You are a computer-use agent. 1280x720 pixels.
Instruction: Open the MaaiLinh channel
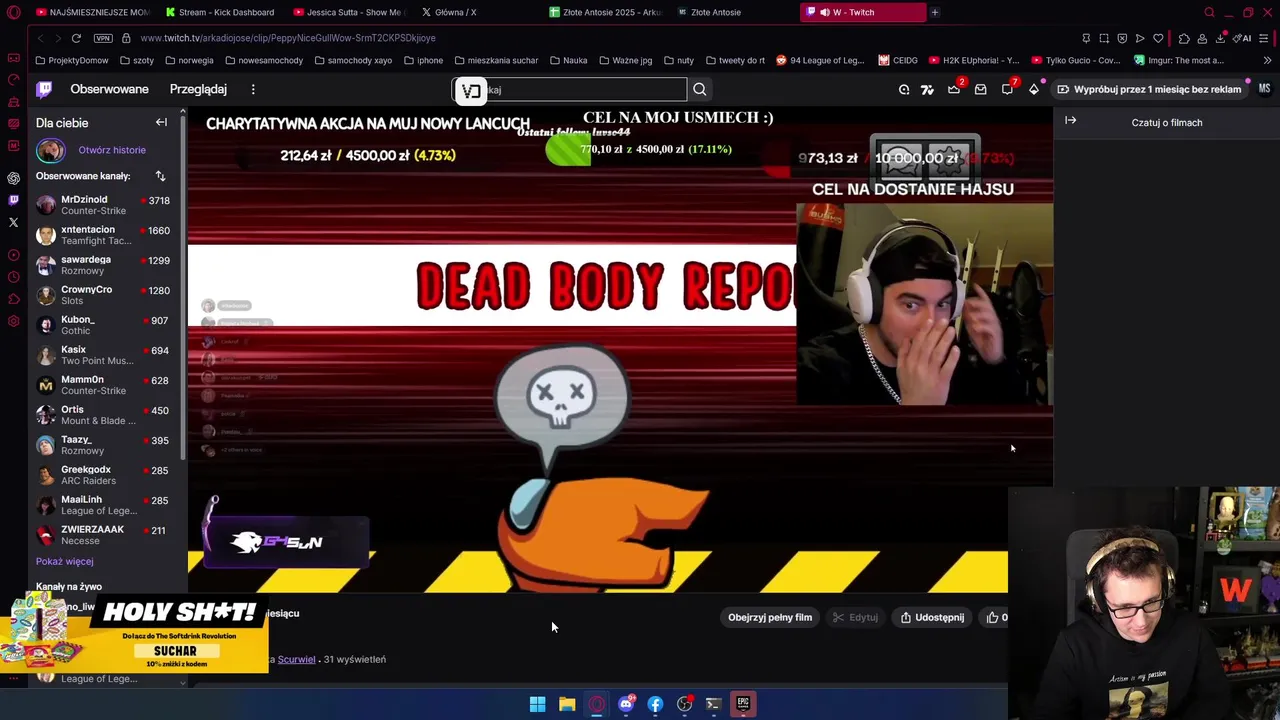103,505
